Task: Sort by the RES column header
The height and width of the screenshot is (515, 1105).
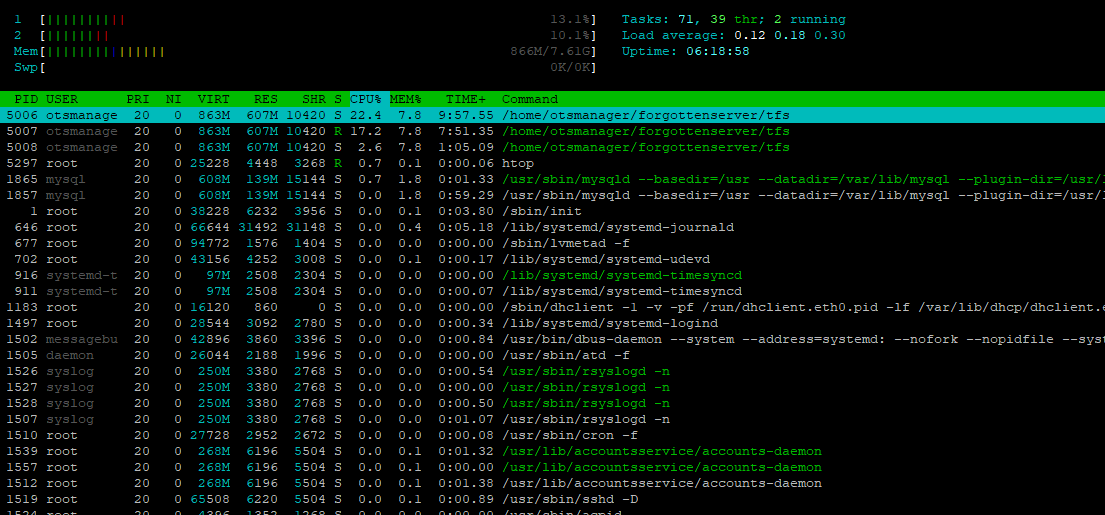Action: pyautogui.click(x=266, y=99)
